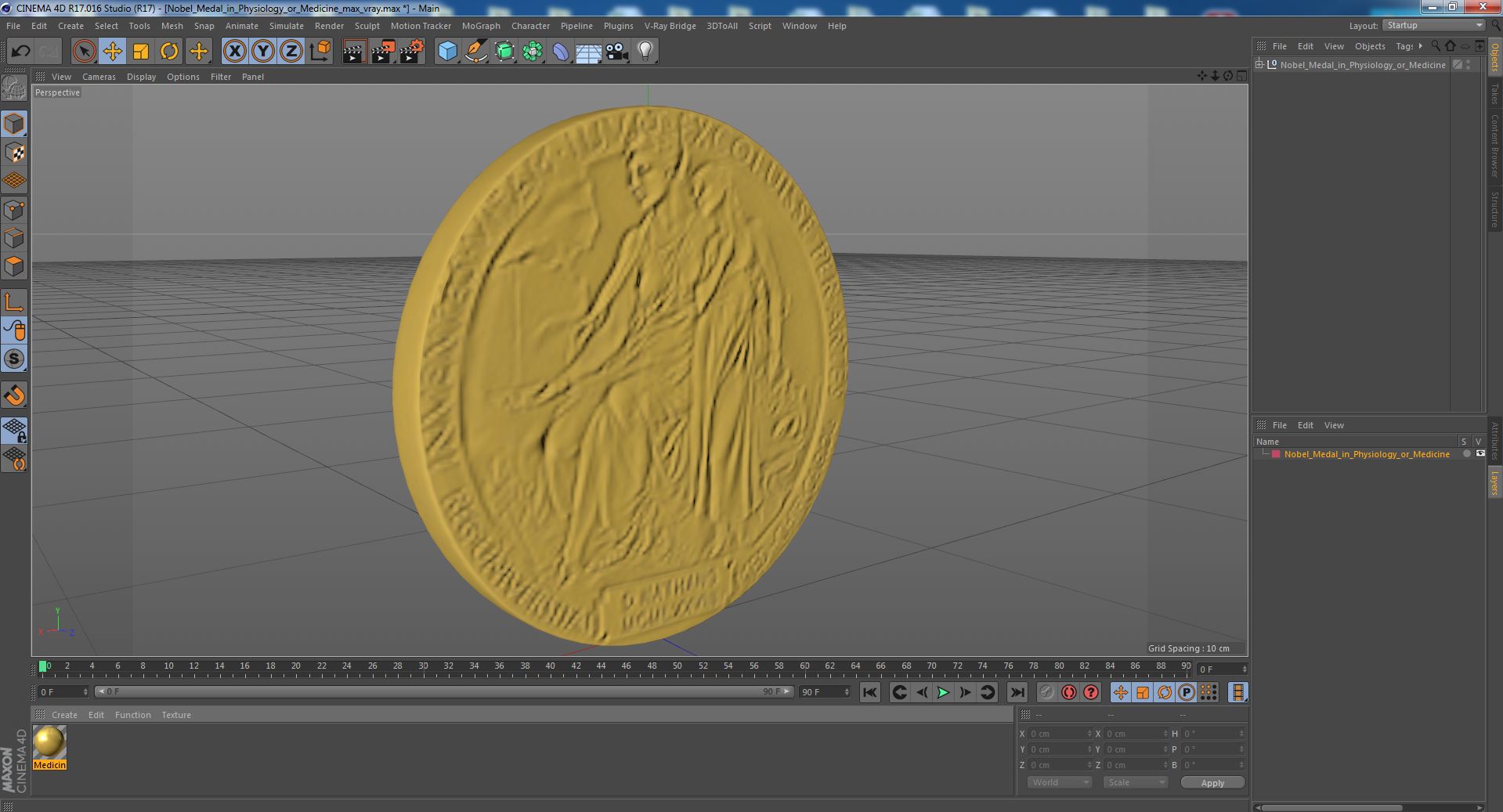1503x812 pixels.
Task: Expand the Nobel_Medal object tree
Action: [1259, 65]
